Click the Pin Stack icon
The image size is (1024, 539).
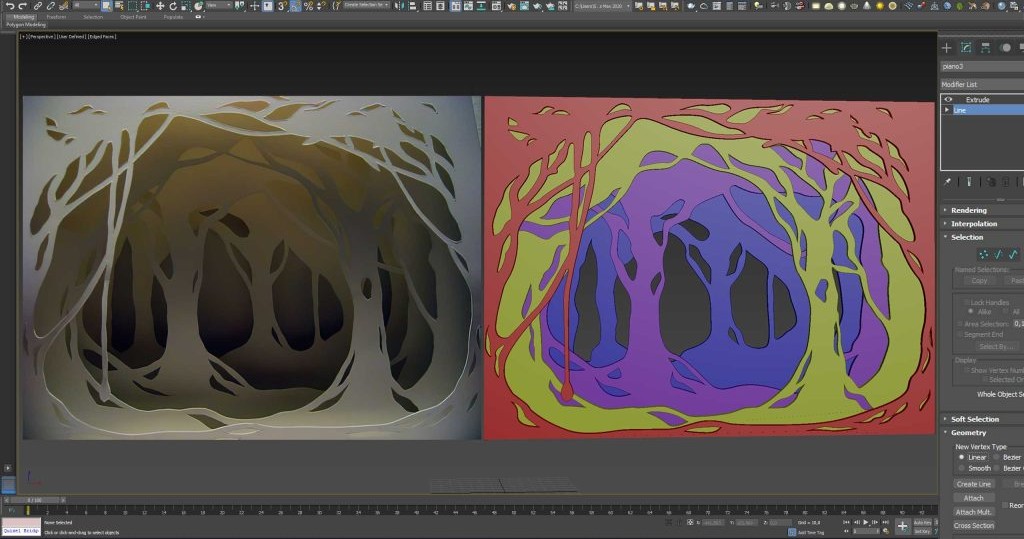(948, 182)
